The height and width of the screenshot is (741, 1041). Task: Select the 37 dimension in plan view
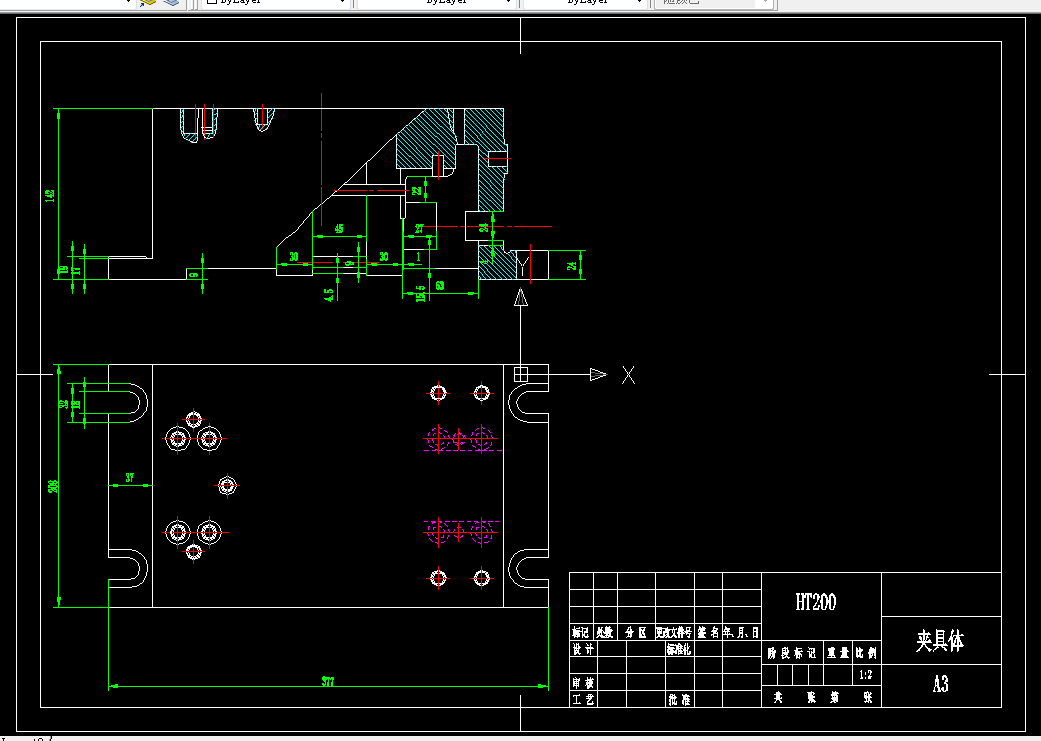129,477
